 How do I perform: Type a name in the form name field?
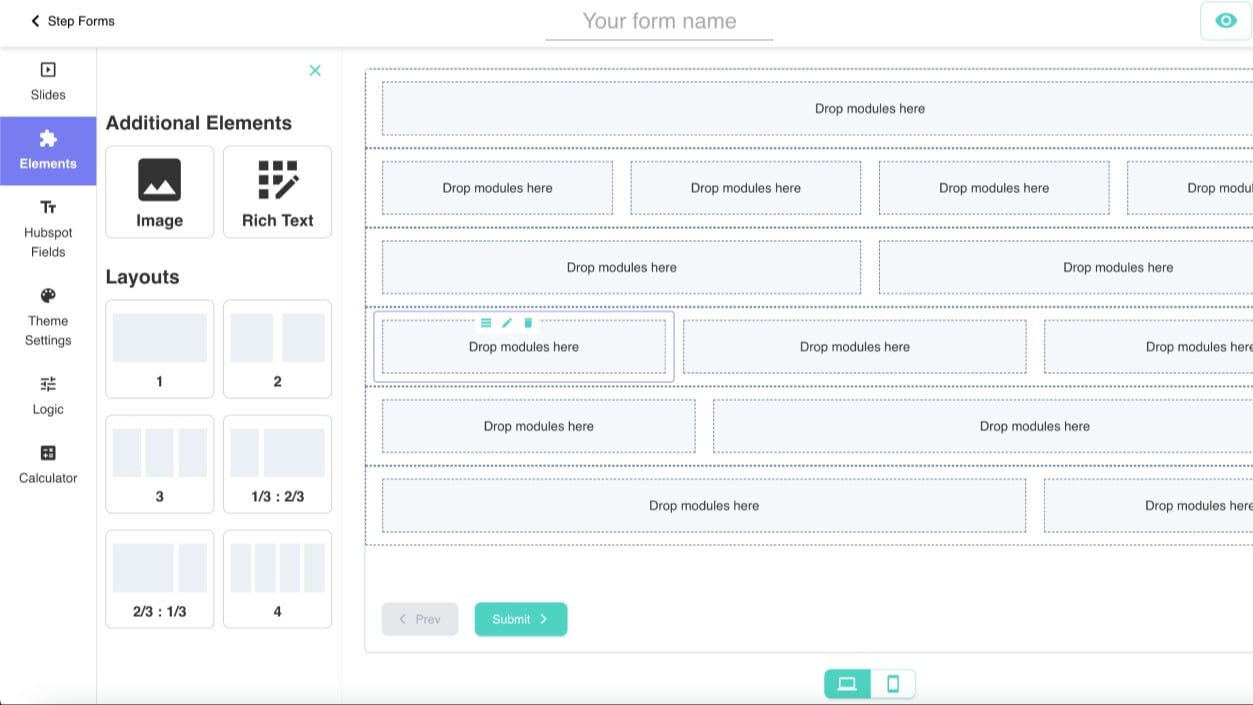click(x=659, y=21)
